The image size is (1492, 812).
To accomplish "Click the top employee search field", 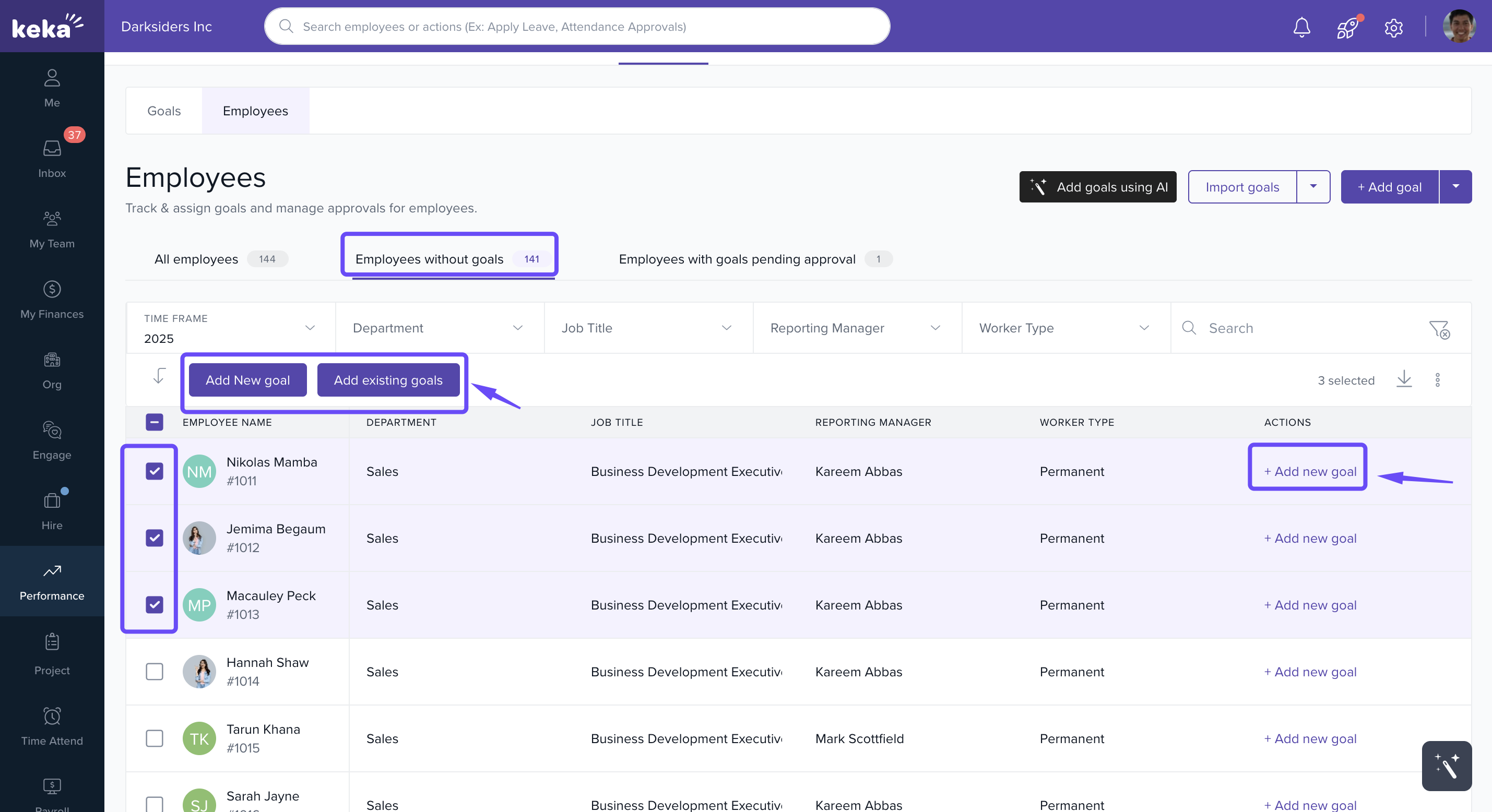I will [x=577, y=27].
